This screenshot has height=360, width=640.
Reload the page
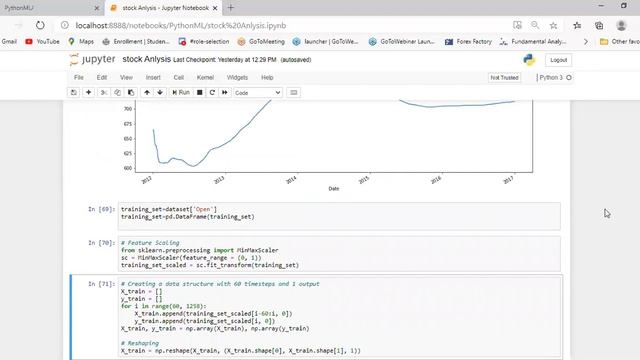coord(40,25)
